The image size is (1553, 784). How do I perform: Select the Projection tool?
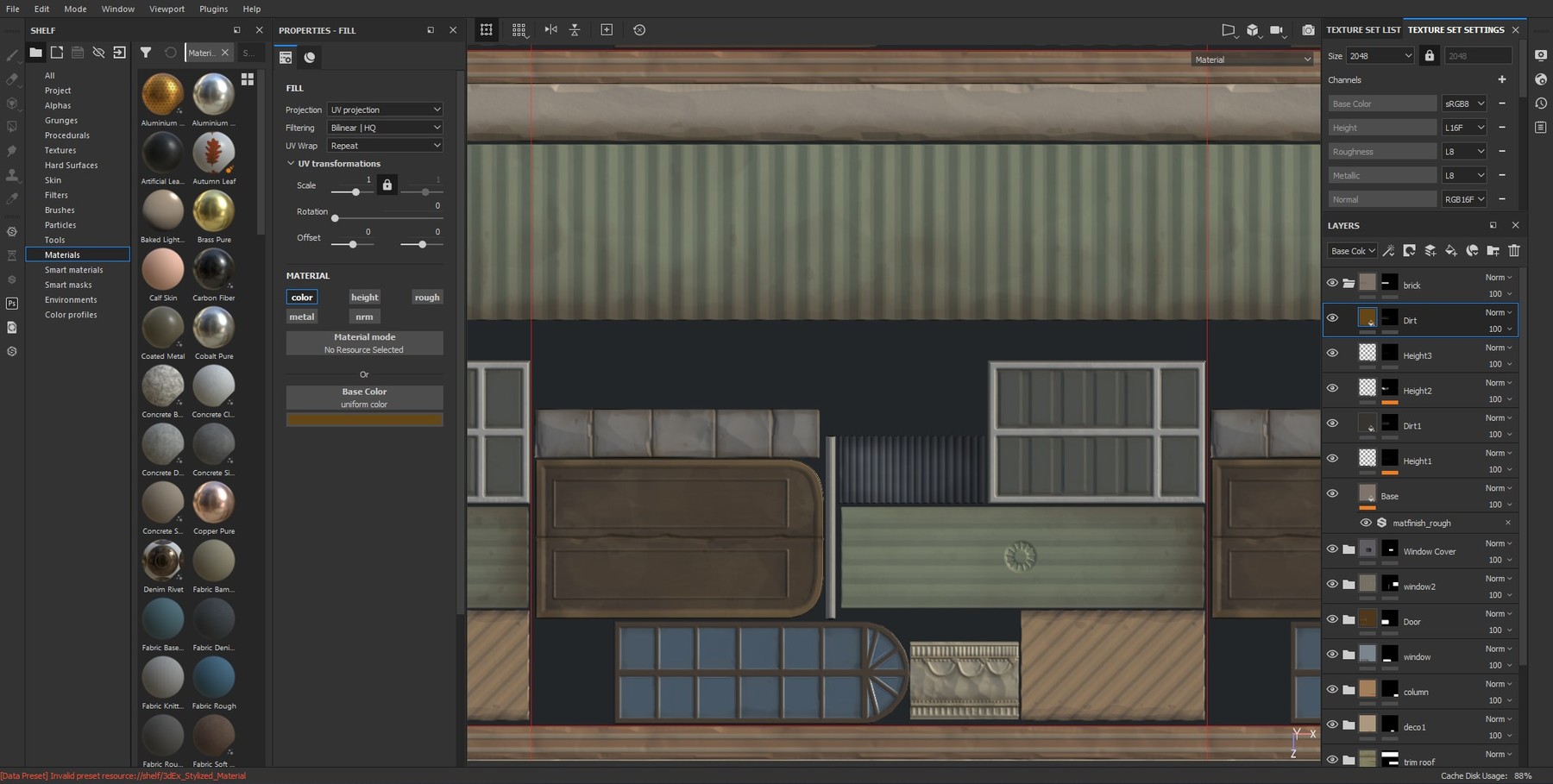pos(12,103)
